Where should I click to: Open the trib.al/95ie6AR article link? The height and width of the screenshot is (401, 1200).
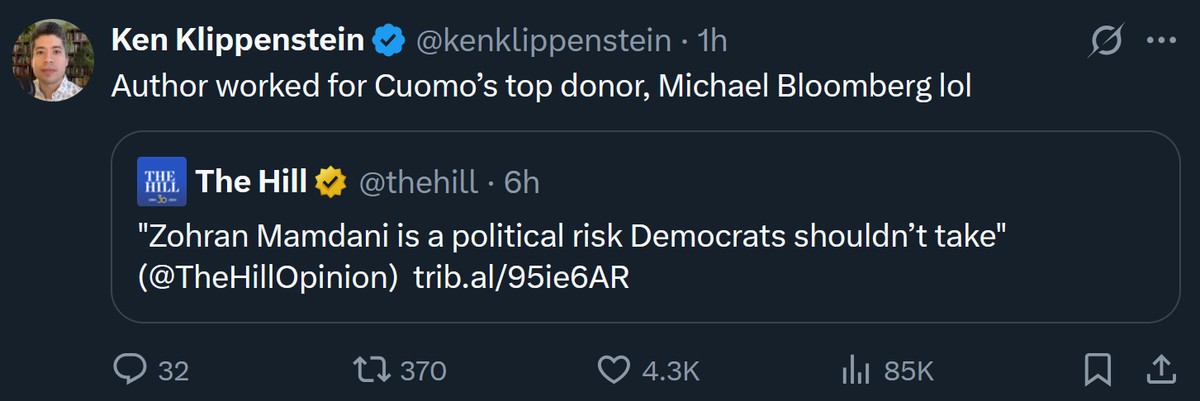pos(521,278)
